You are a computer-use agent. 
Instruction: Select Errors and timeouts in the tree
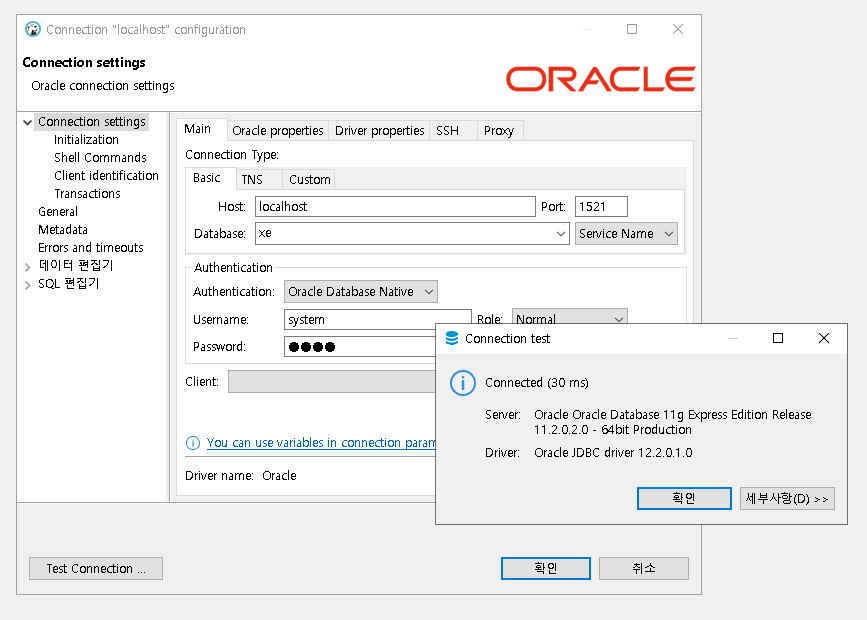[x=91, y=248]
